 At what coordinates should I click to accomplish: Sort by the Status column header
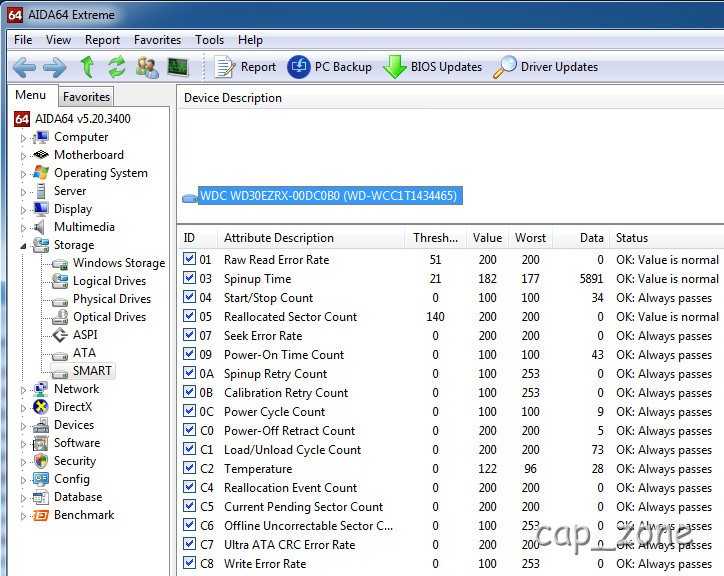click(667, 238)
